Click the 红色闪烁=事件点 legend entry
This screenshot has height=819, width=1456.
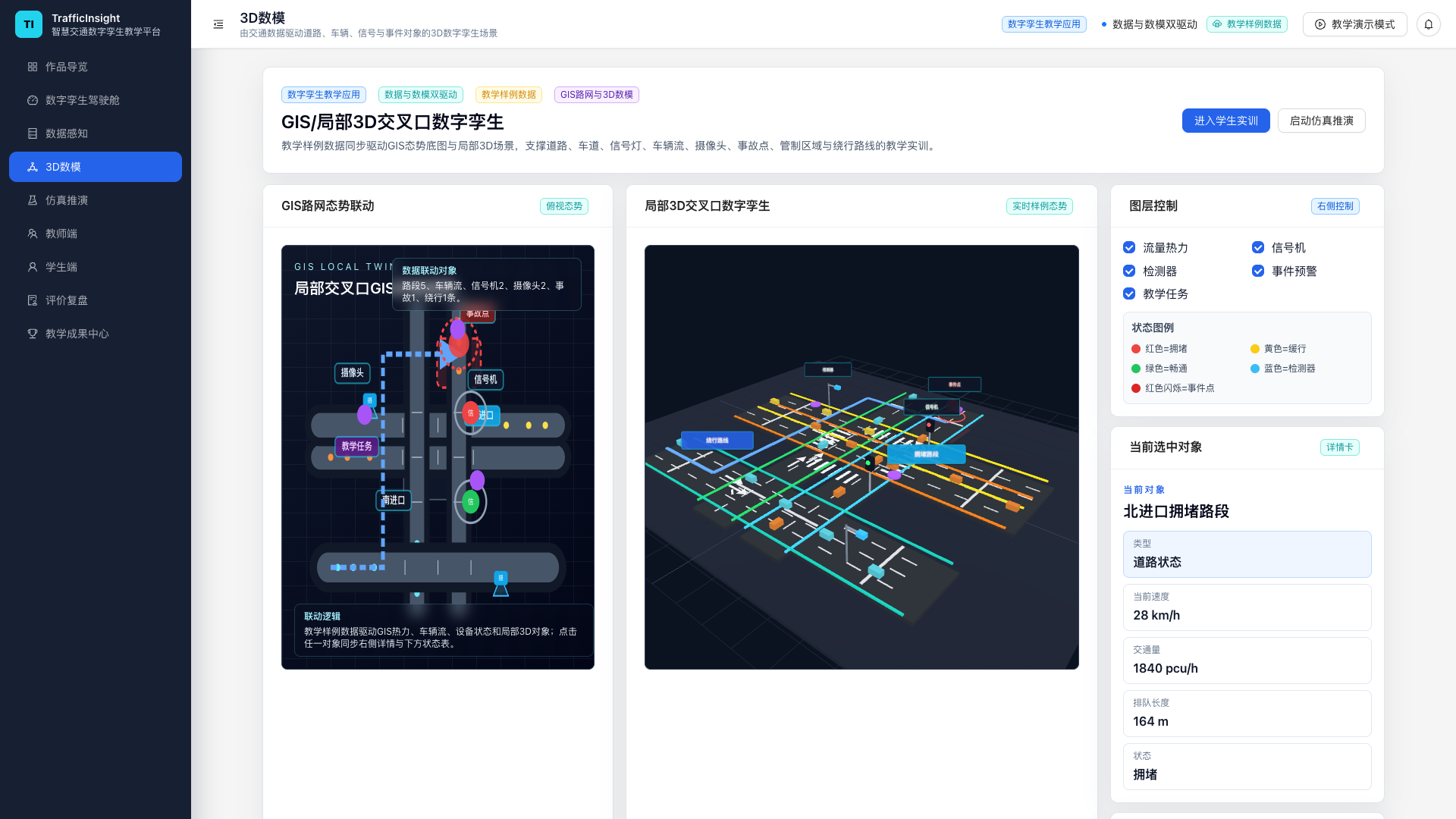1173,388
